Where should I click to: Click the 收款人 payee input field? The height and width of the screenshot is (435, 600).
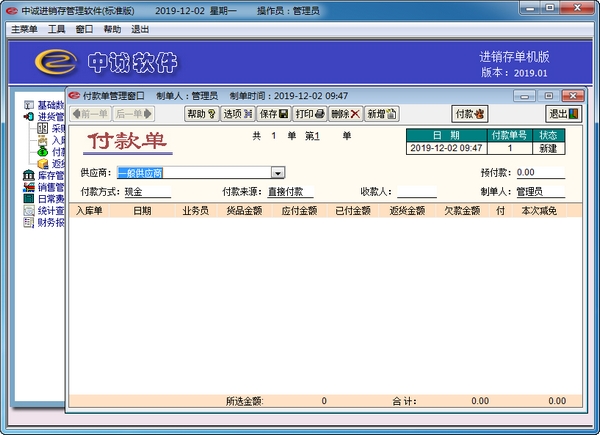(x=417, y=192)
